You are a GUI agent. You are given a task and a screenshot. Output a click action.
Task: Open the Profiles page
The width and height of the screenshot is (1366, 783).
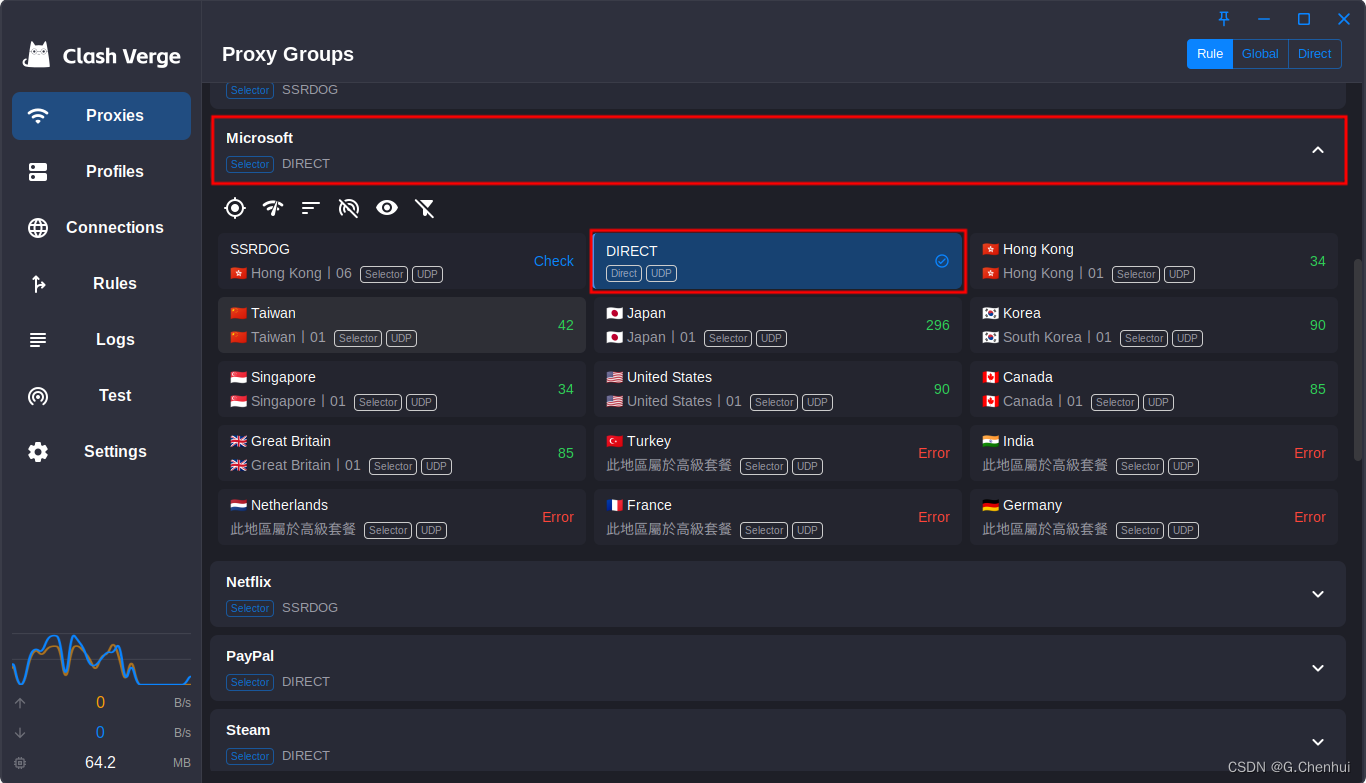pyautogui.click(x=101, y=172)
